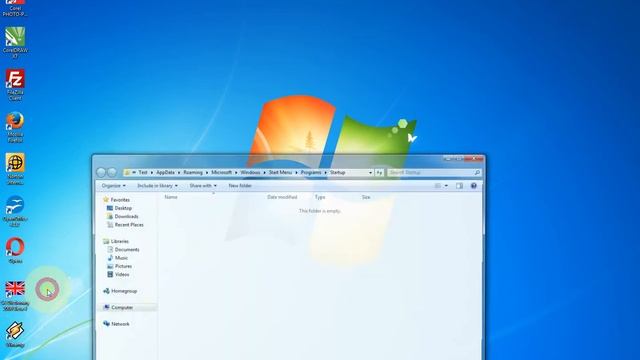Launch Mozilla Firefox from the desktop
Viewport: 640px width, 360px height.
pos(15,127)
